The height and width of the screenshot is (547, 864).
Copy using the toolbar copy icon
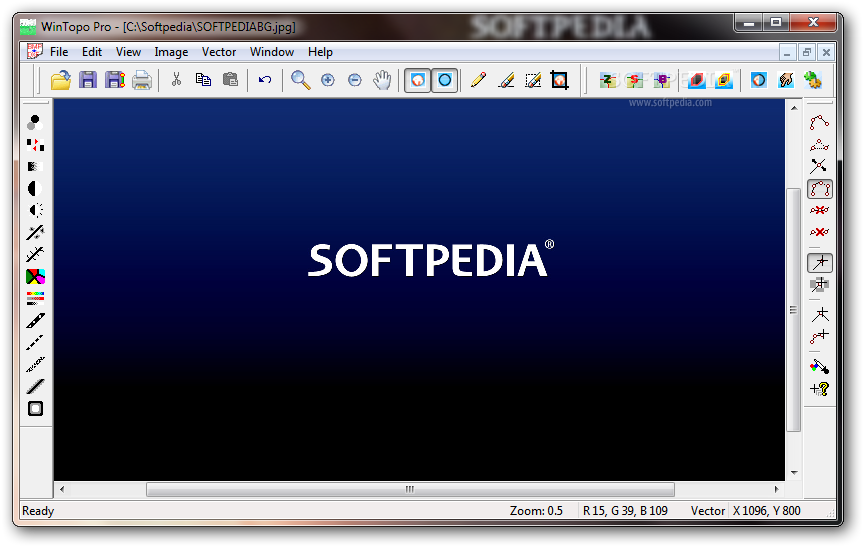click(203, 80)
